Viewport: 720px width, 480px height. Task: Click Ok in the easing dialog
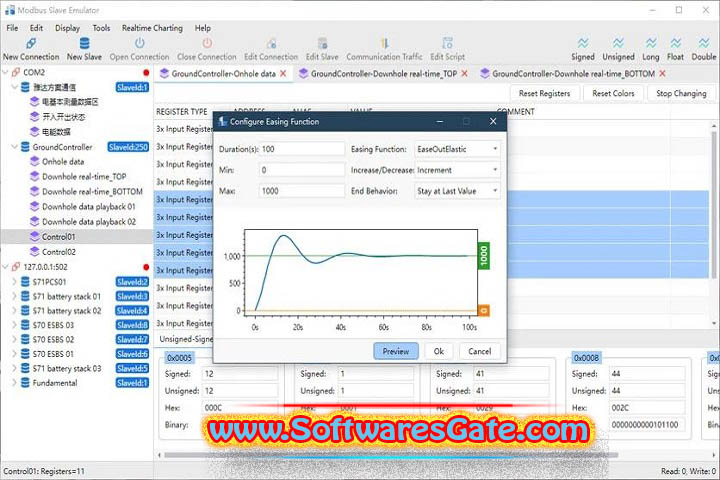[439, 351]
